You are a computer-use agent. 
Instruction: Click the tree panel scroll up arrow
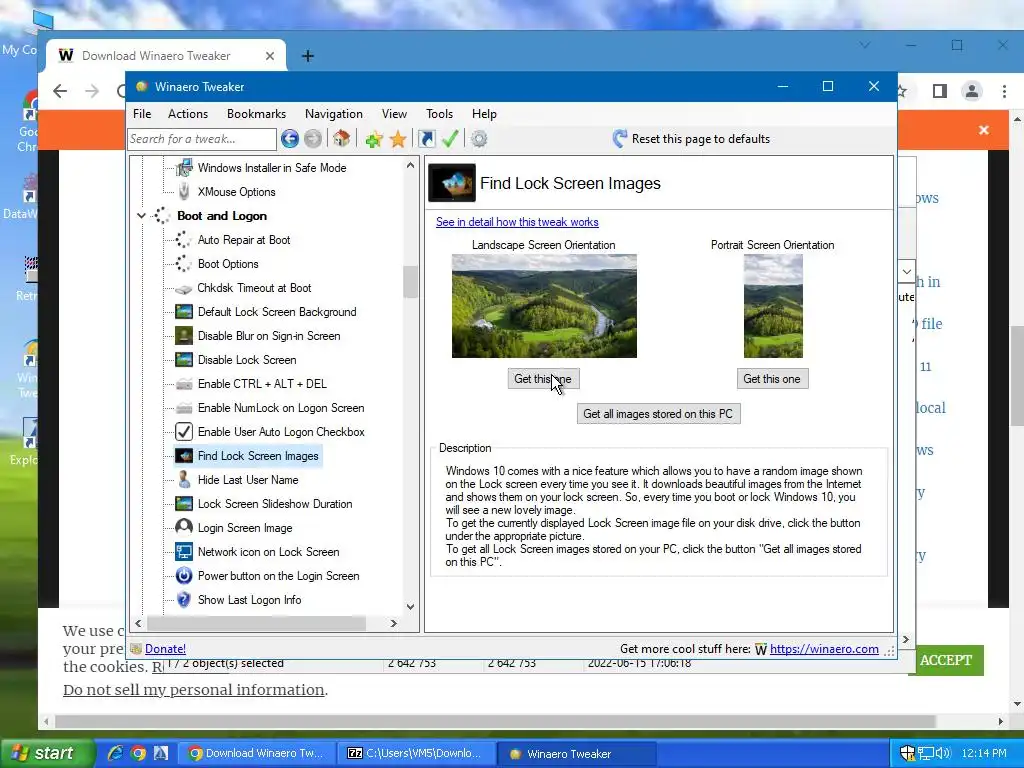tap(410, 165)
